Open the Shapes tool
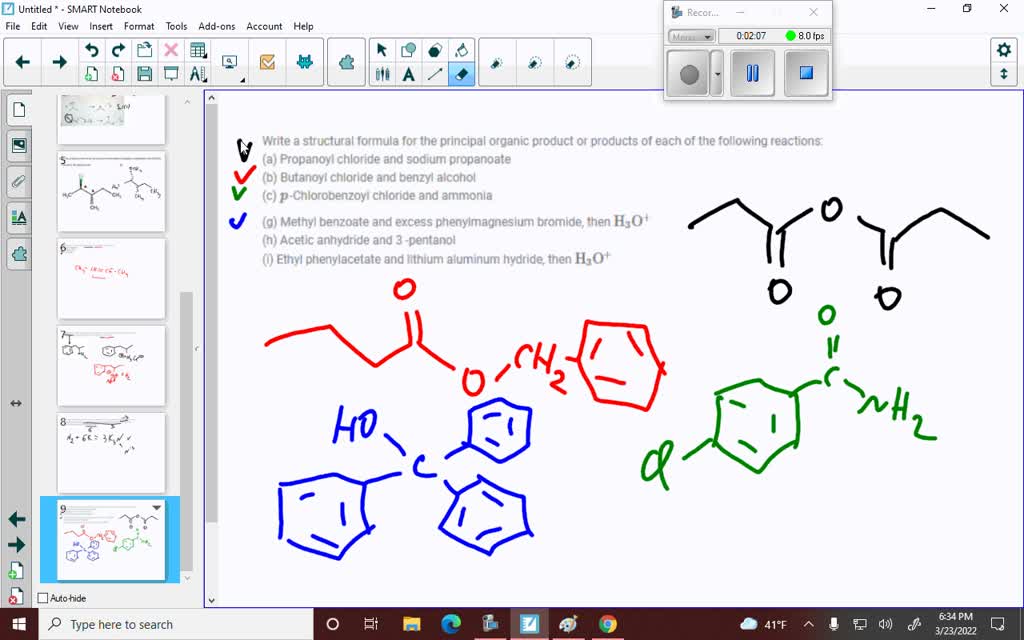 pos(407,49)
